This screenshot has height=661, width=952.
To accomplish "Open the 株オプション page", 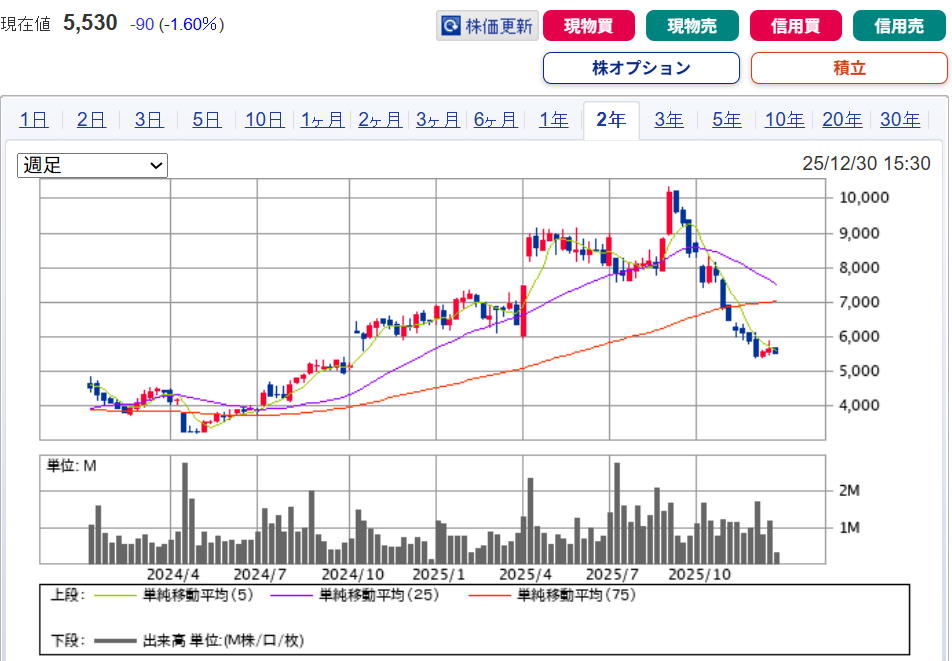I will [x=641, y=68].
